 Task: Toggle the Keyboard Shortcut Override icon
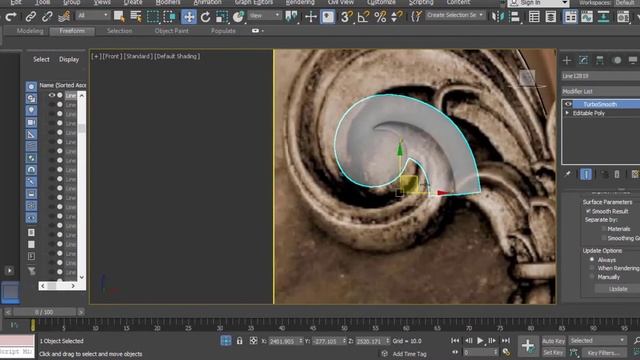point(328,17)
